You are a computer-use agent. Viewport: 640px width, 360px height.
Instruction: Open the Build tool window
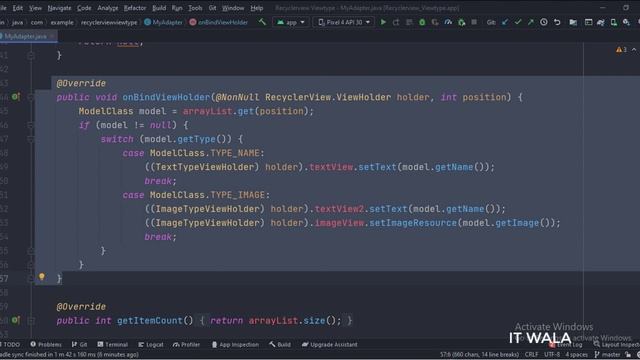click(x=280, y=344)
